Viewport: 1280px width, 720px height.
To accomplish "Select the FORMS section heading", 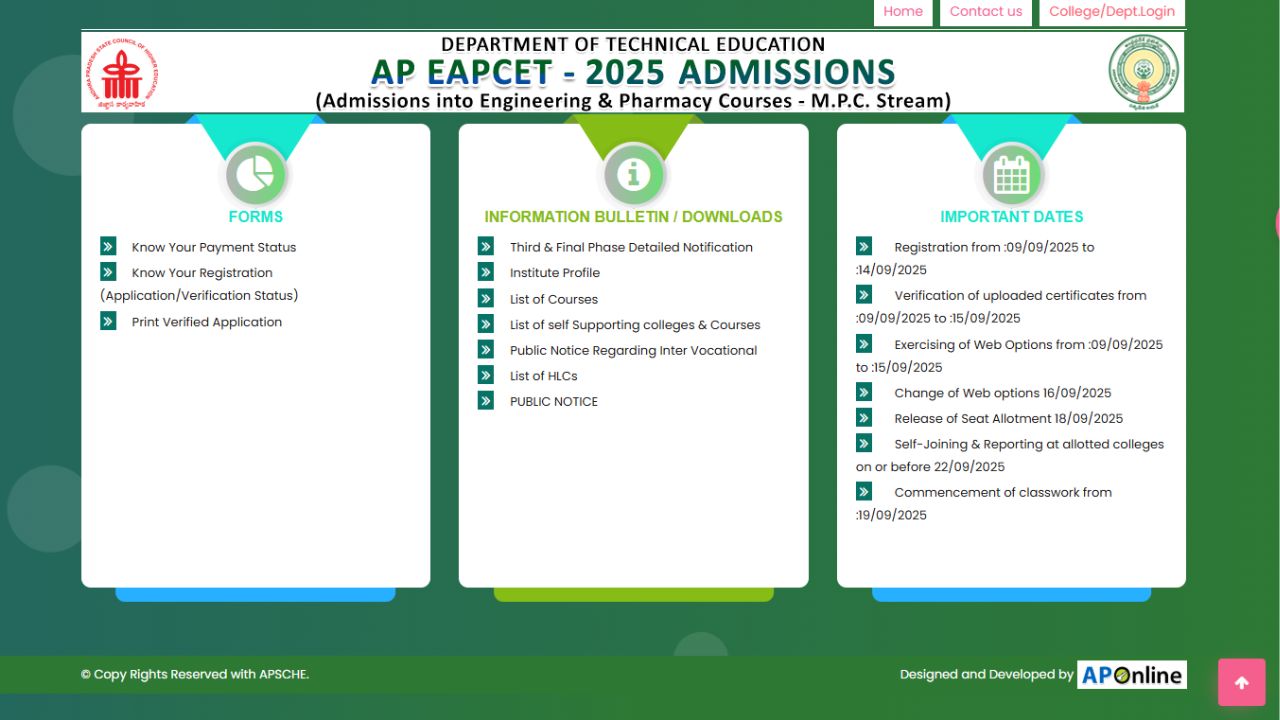I will click(256, 217).
